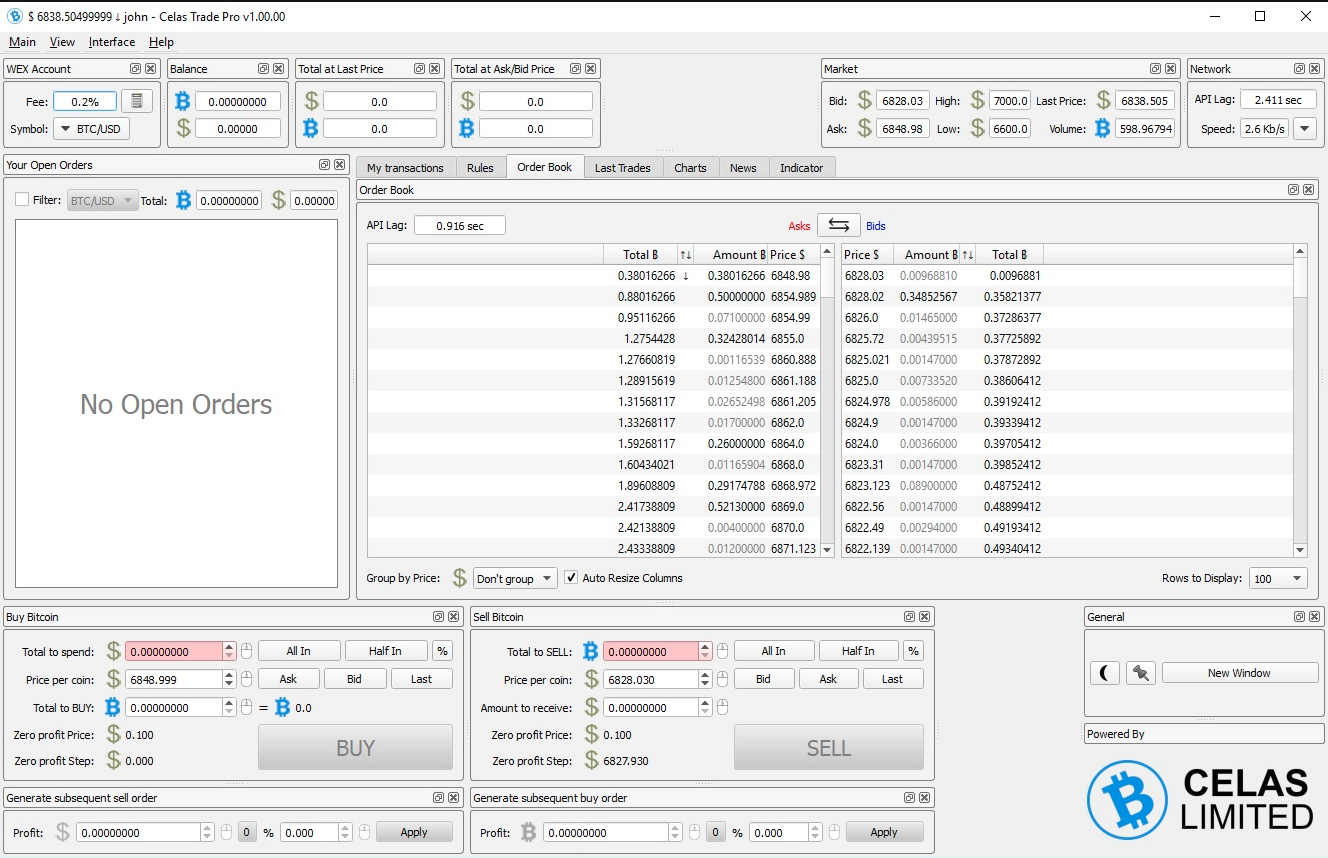Close the Network panel

click(1313, 69)
